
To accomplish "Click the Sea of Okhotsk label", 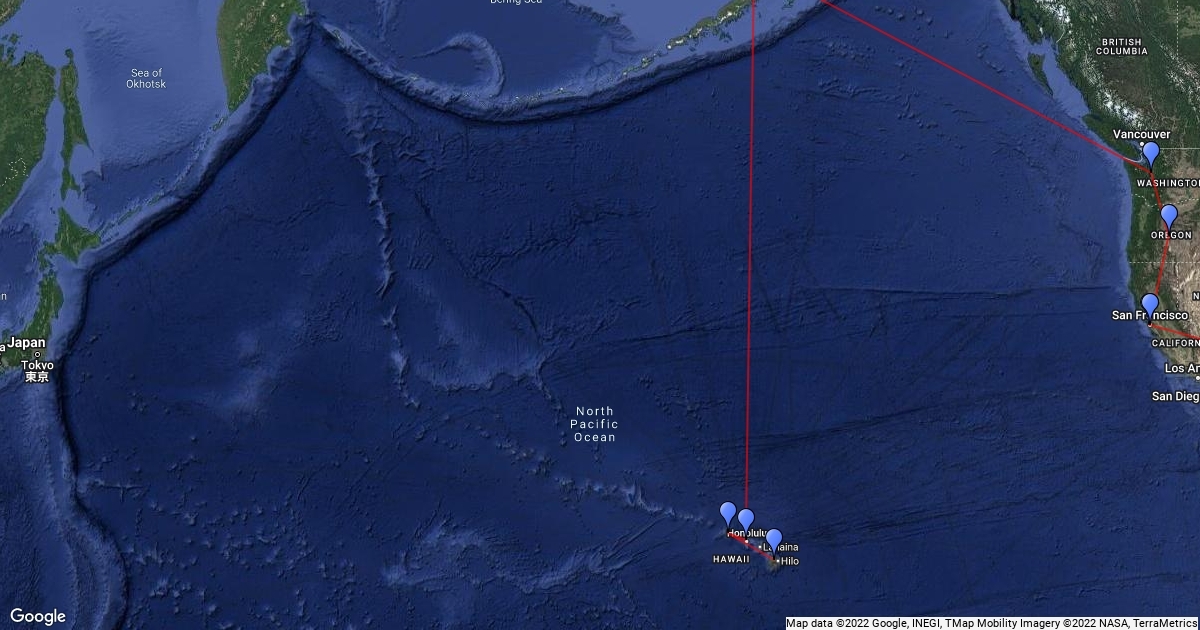I will tap(148, 78).
